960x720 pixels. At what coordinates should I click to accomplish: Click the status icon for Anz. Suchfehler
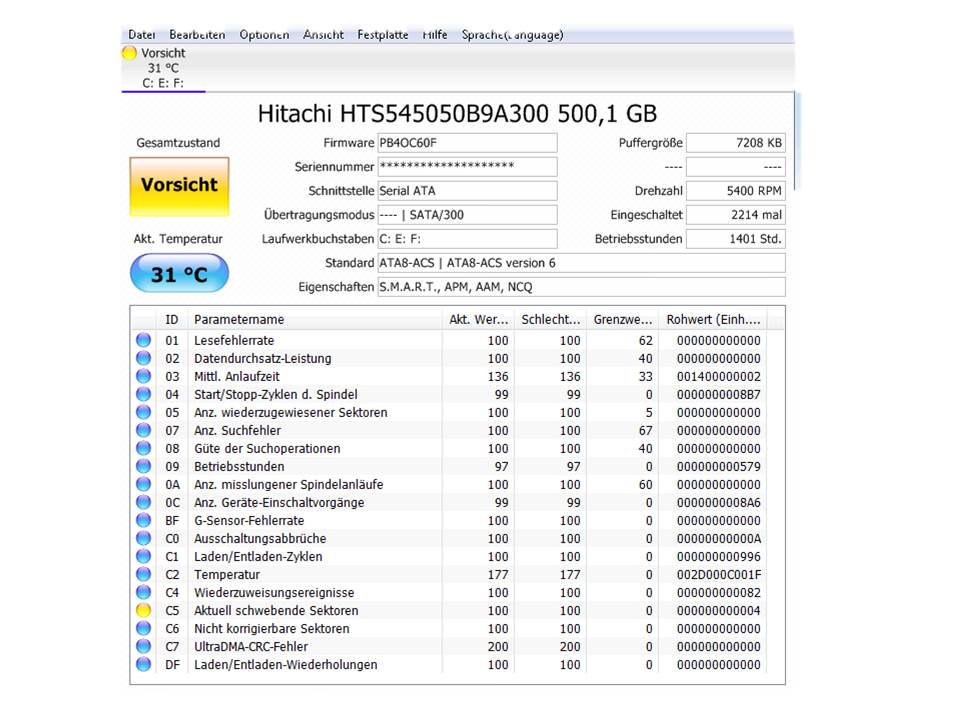(x=143, y=430)
